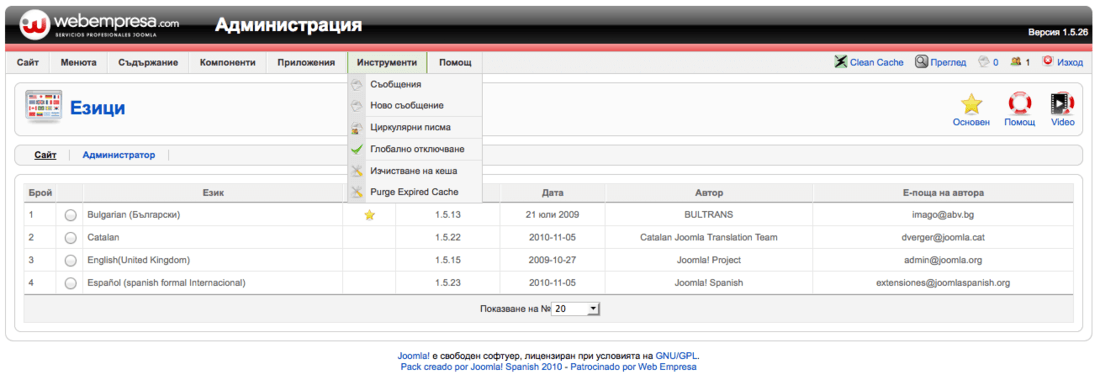The image size is (1100, 380).
Task: Click the default star in Bulgarian row
Action: pyautogui.click(x=370, y=215)
